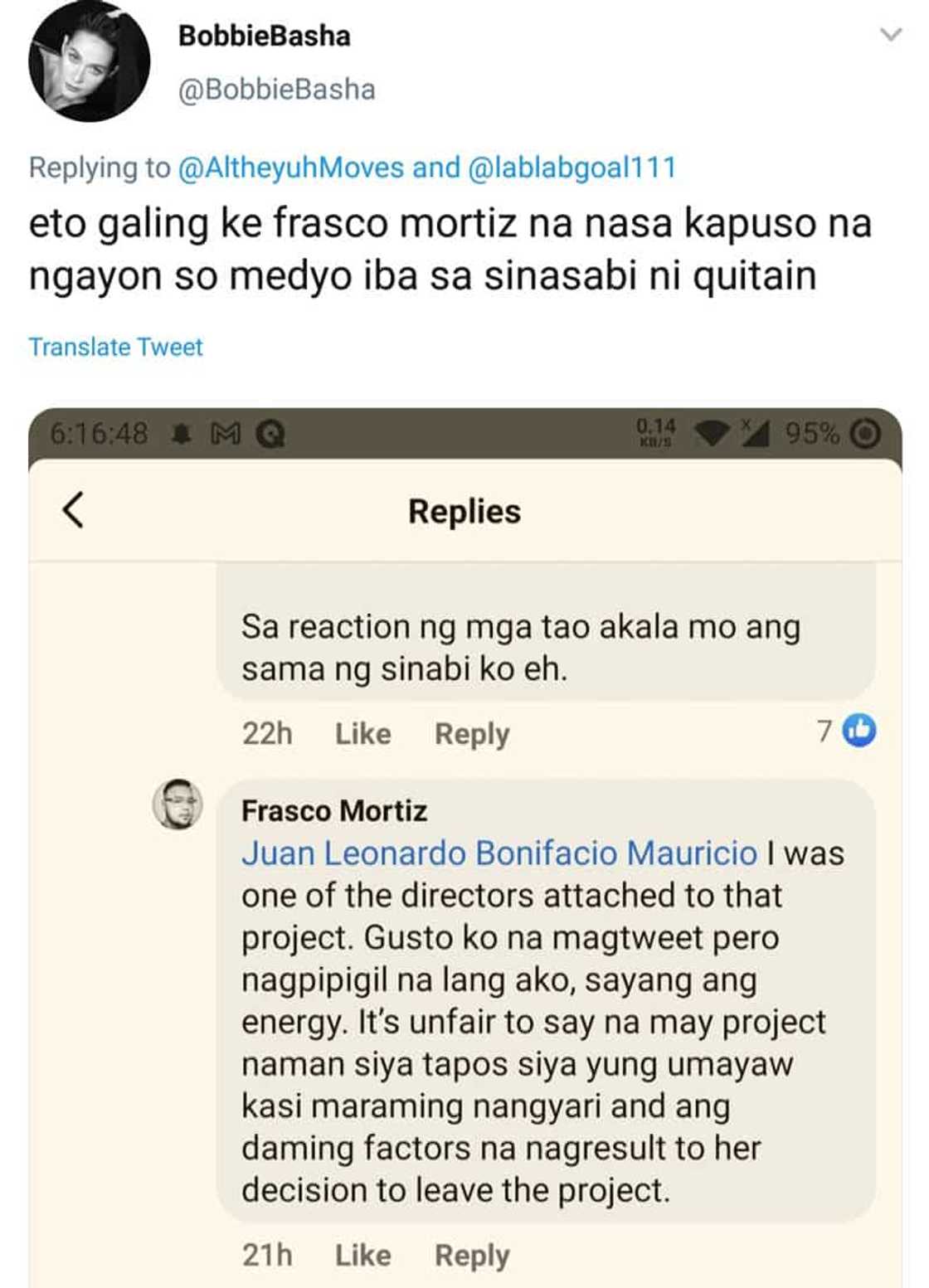This screenshot has width=929, height=1288.
Task: Tap the back arrow in Replies
Action: click(74, 510)
